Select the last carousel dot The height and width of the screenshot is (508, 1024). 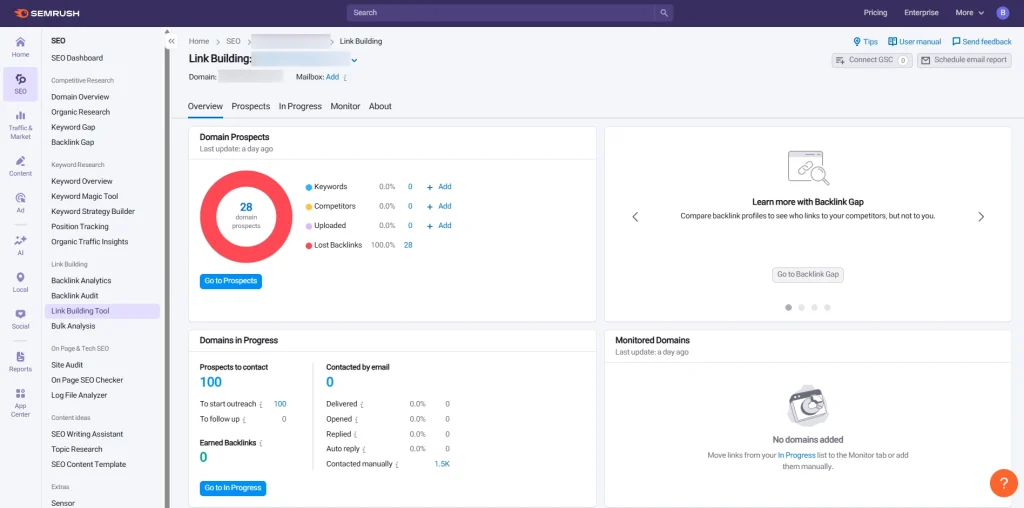pos(827,307)
